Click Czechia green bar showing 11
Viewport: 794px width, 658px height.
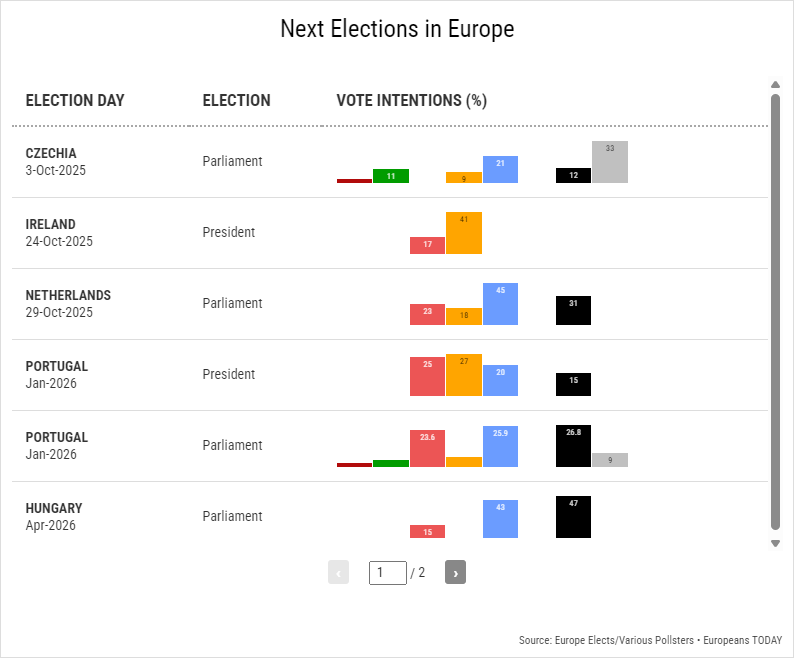tap(391, 176)
